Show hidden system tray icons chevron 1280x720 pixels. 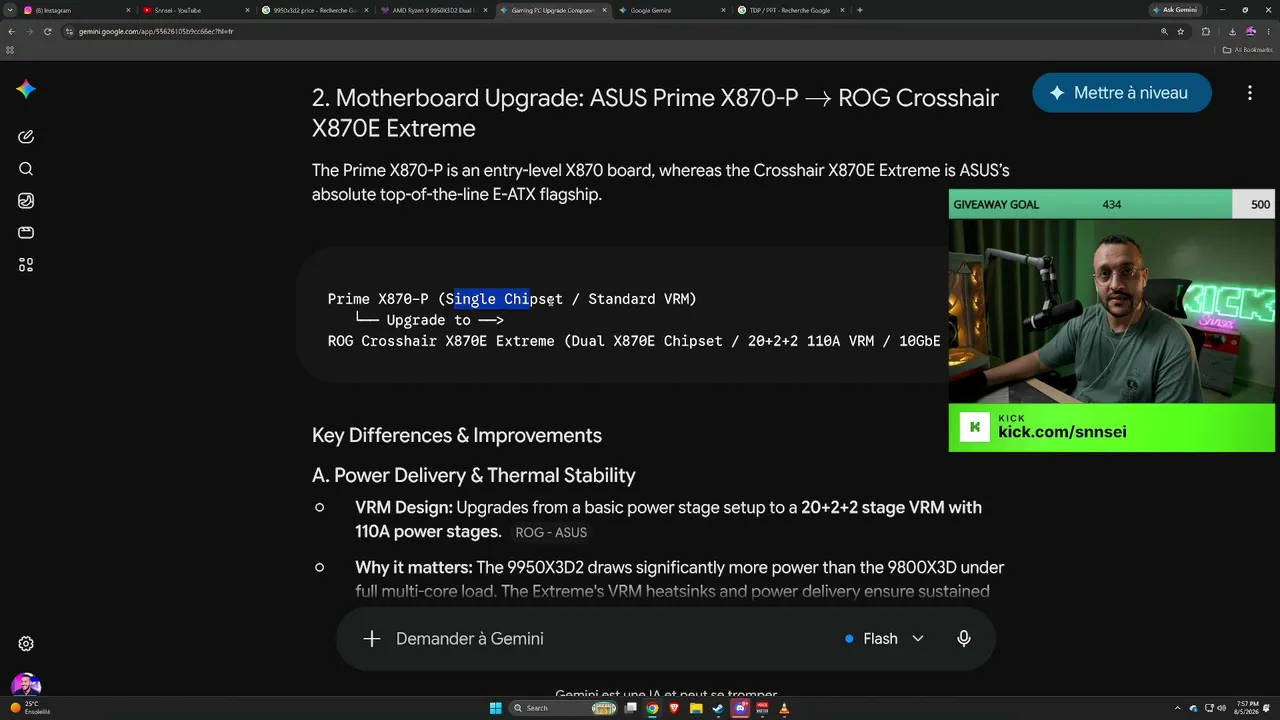pos(1179,708)
